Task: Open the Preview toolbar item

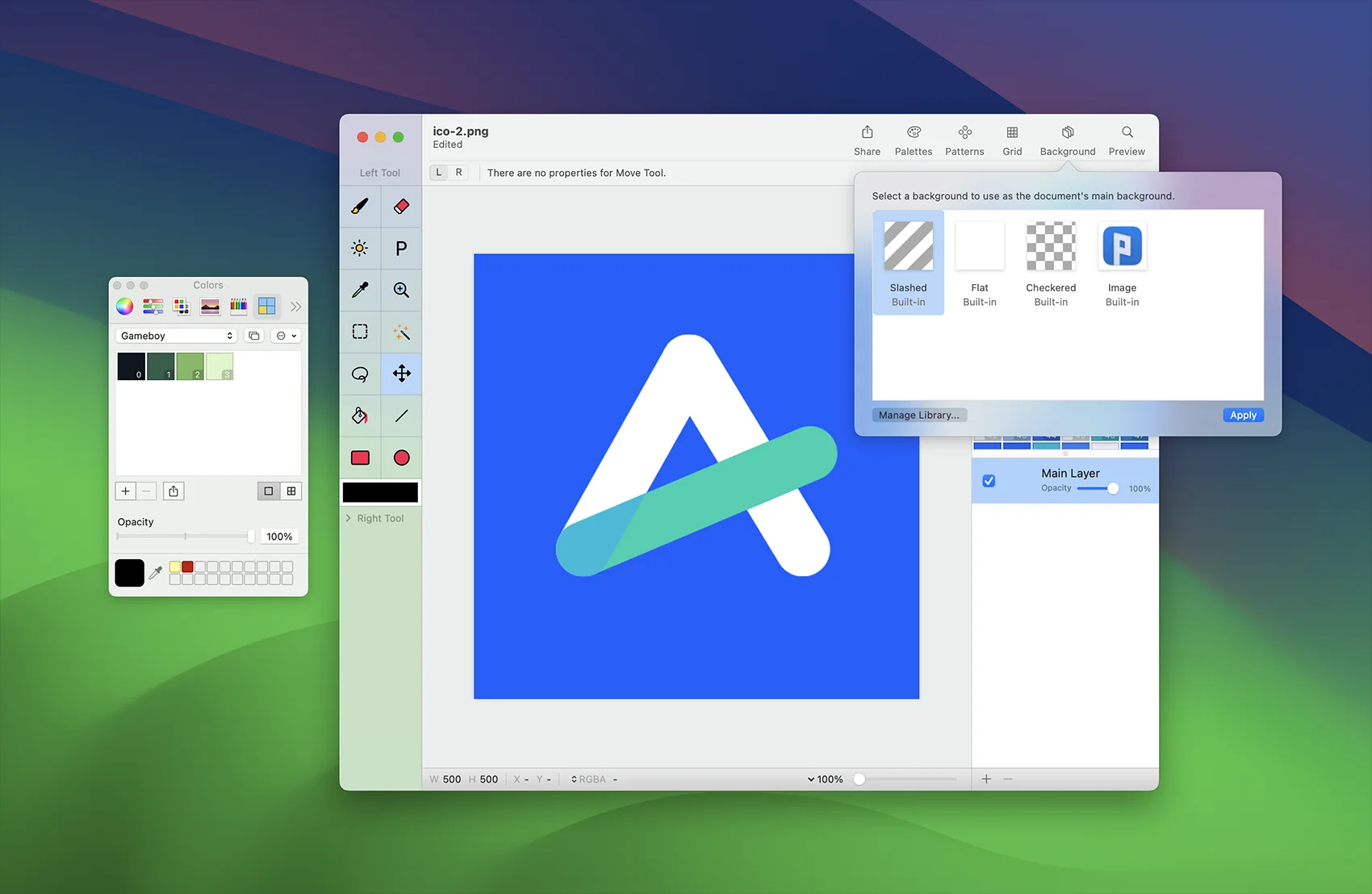Action: click(x=1127, y=140)
